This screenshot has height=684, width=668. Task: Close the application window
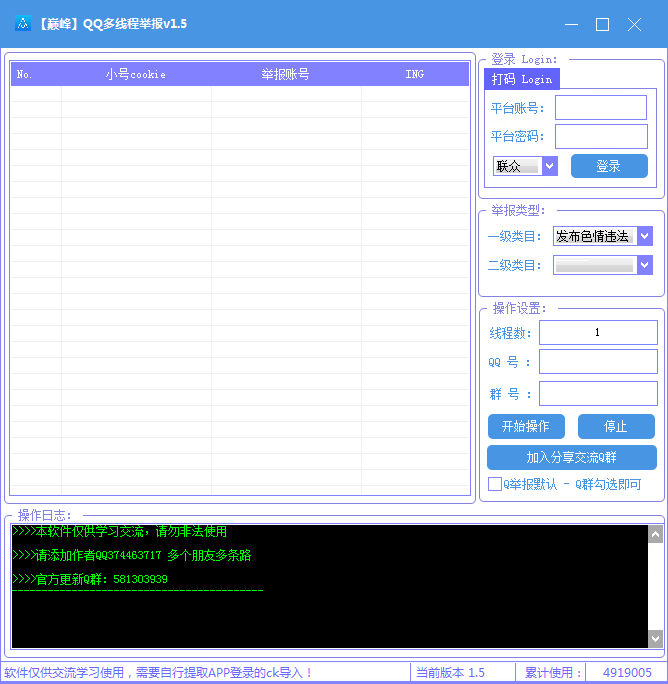634,24
